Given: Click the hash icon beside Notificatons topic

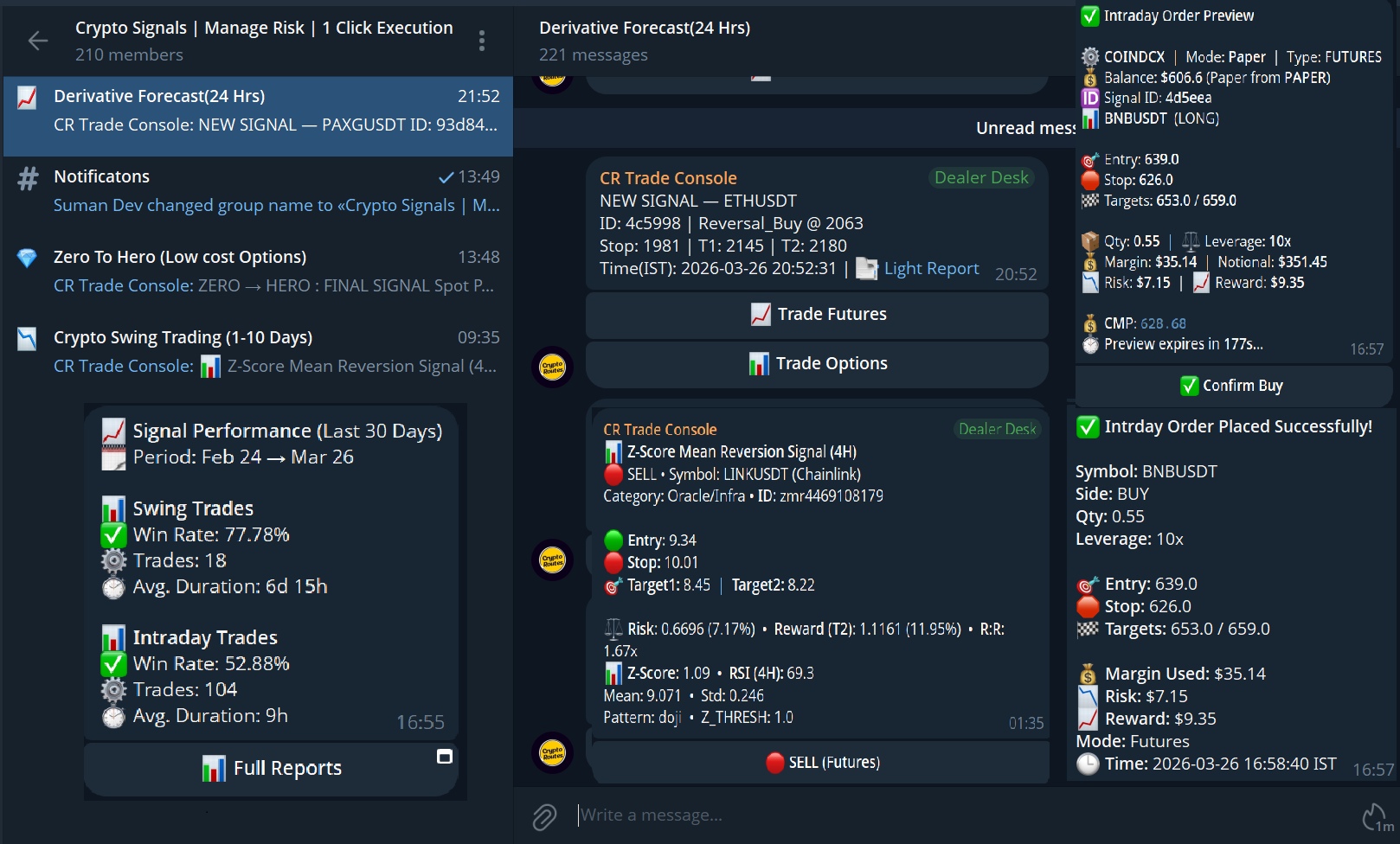Looking at the screenshot, I should [28, 178].
